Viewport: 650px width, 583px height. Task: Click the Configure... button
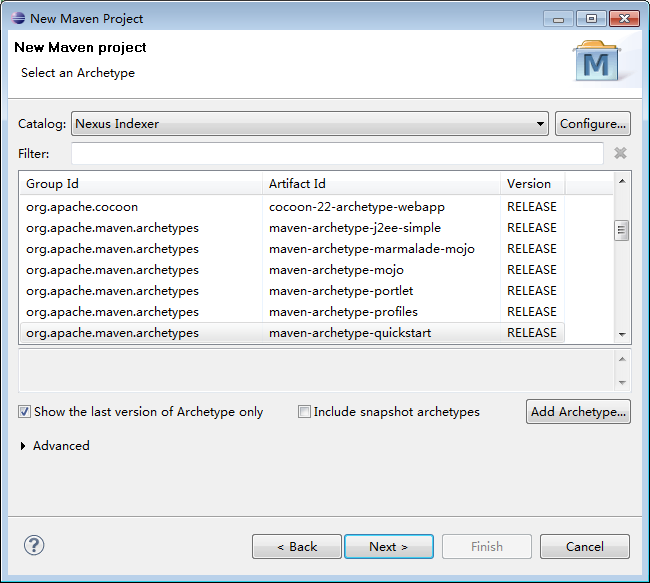592,124
